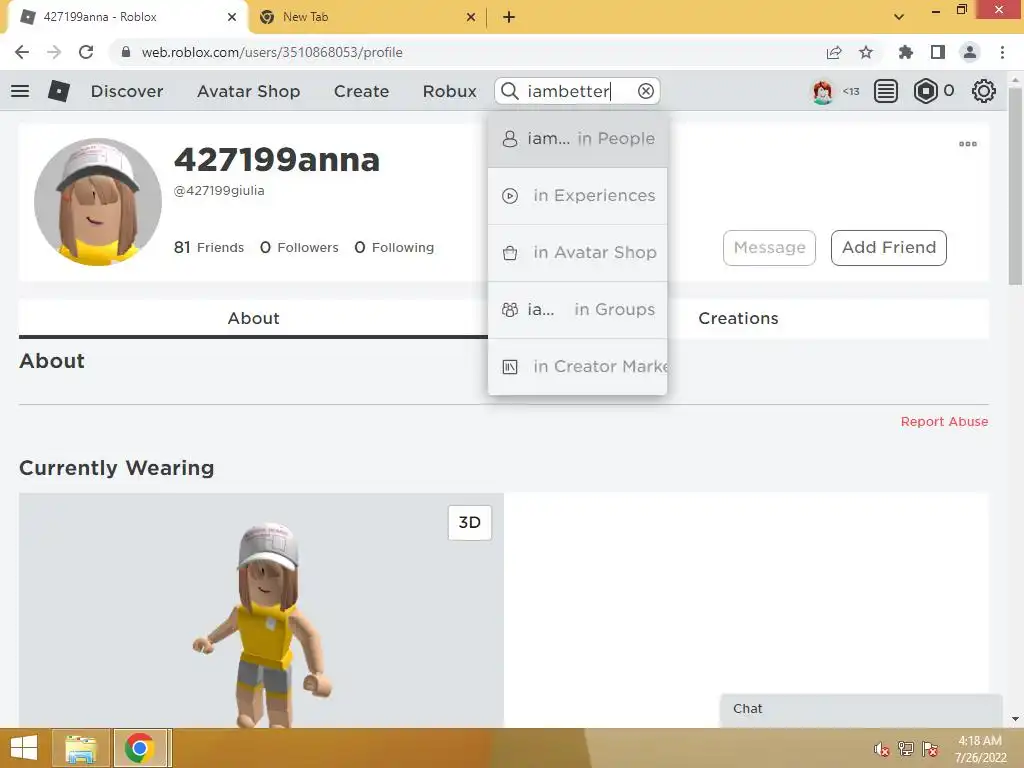1024x768 pixels.
Task: Clear the search field text
Action: pos(646,91)
